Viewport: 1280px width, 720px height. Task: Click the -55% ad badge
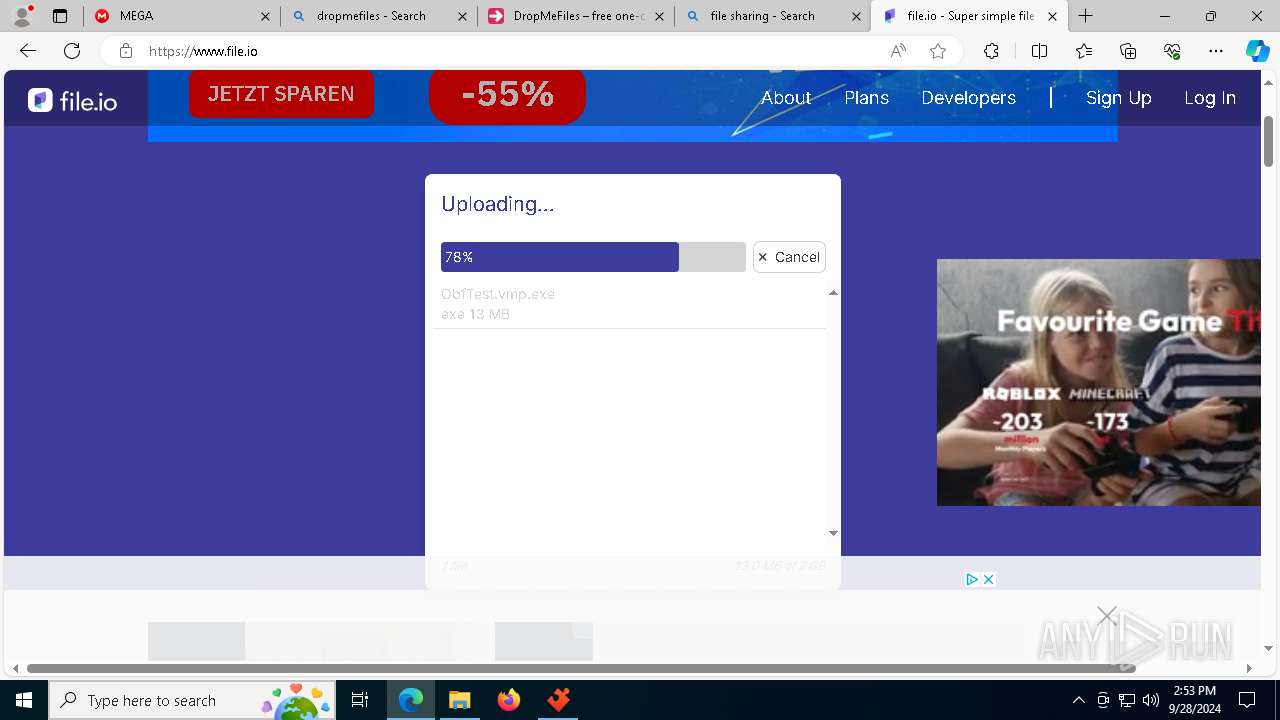pos(507,95)
